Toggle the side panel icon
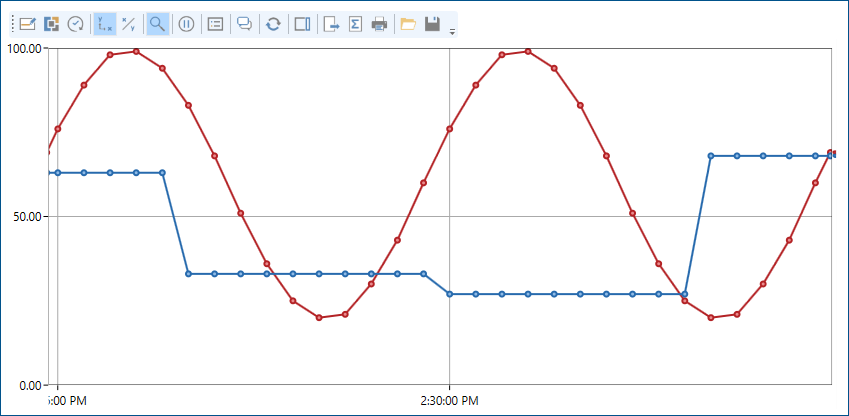849x416 pixels. coord(302,24)
